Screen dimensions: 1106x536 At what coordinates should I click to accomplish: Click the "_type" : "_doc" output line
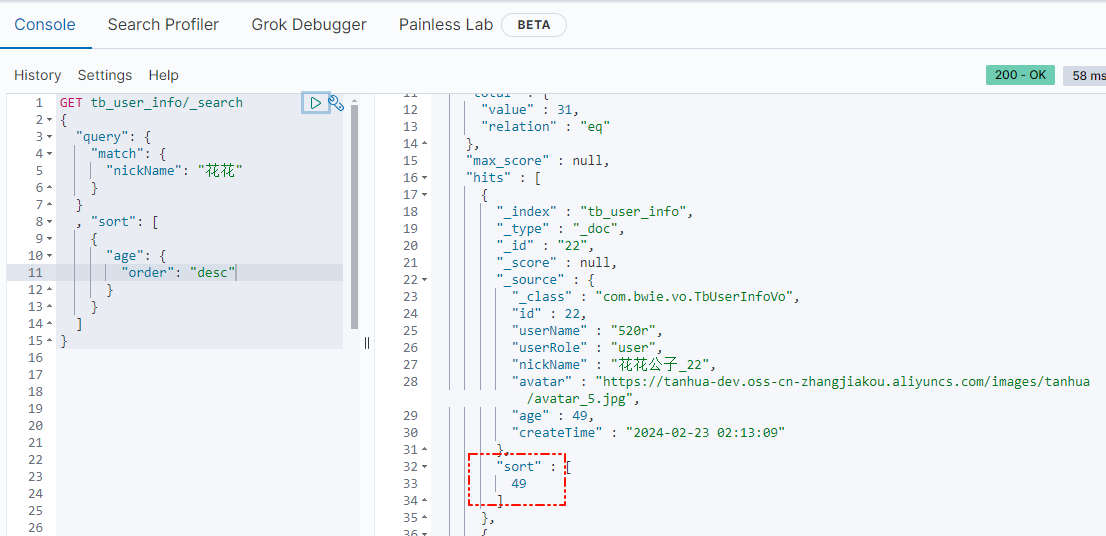point(561,229)
